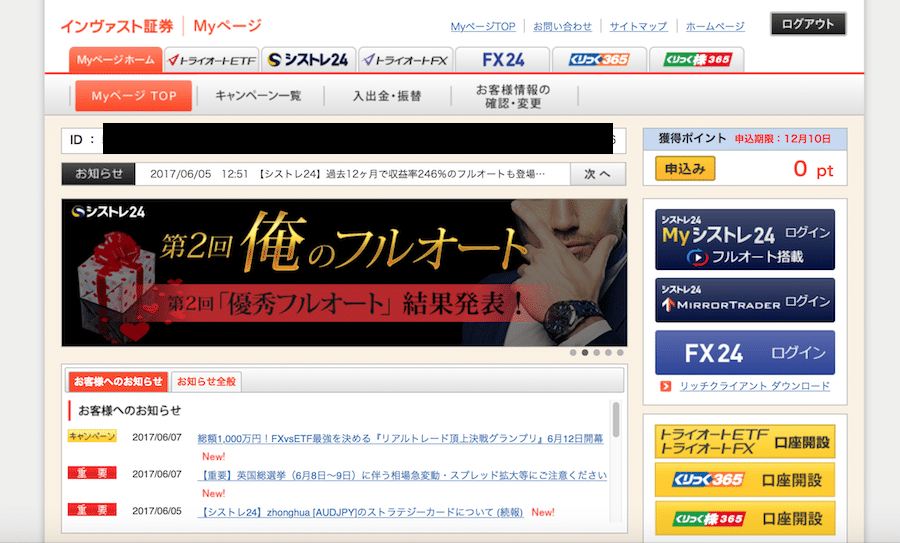Click the Myページ TOP menu button
This screenshot has height=543, width=900.
(x=134, y=96)
